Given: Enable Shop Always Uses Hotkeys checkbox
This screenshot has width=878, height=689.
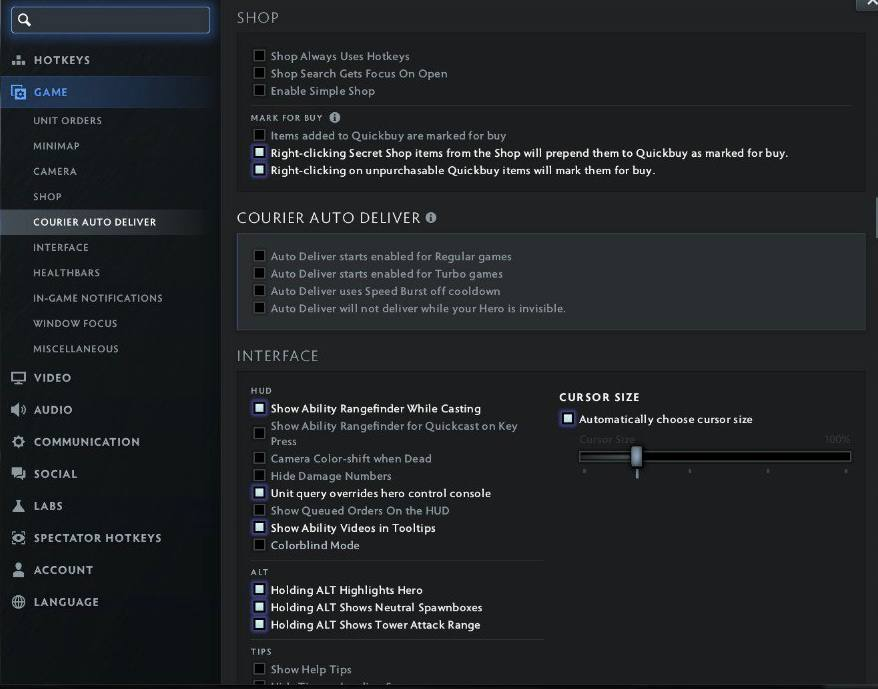Looking at the screenshot, I should pos(260,57).
